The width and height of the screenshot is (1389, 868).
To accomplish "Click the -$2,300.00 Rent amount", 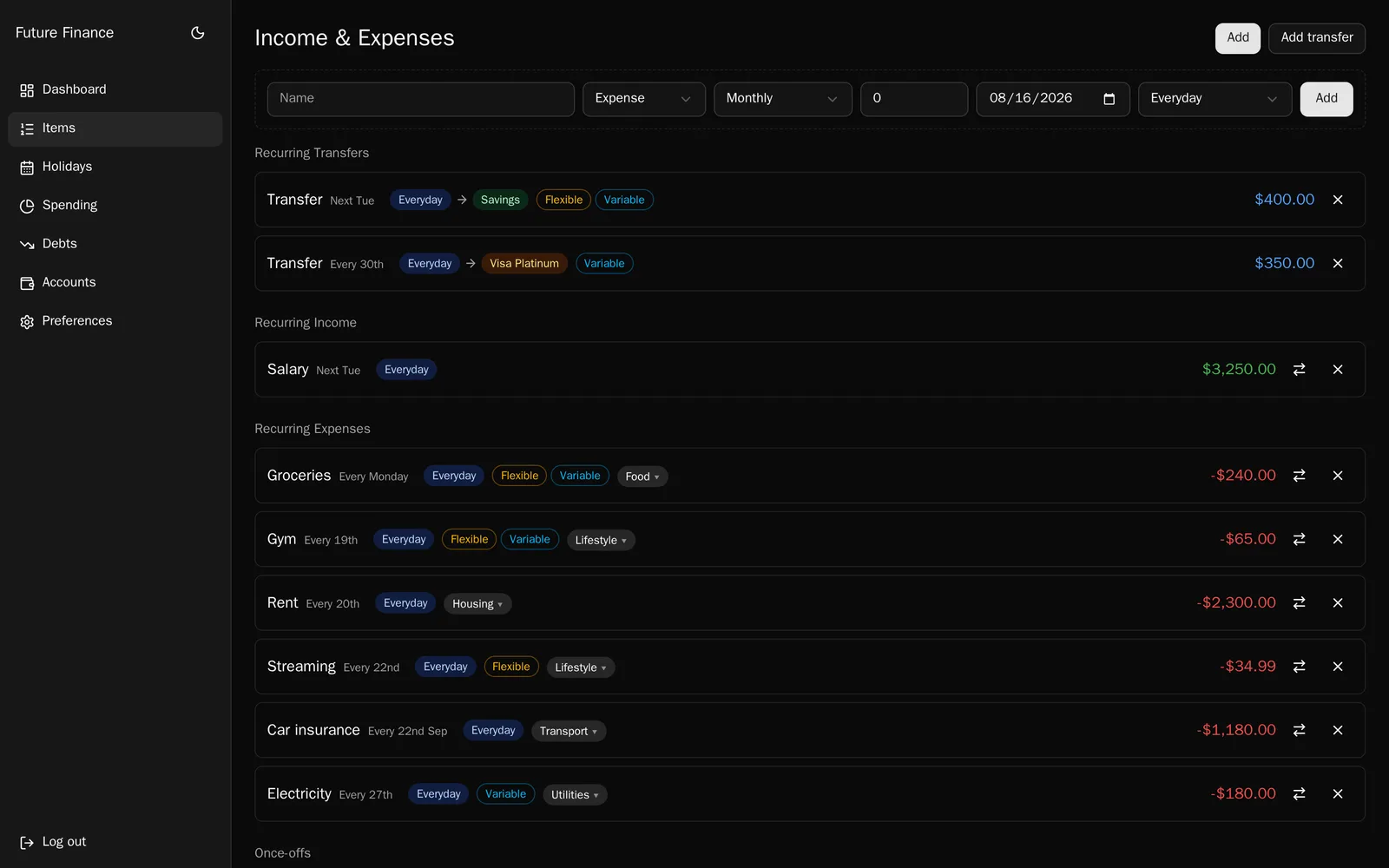I will click(1236, 603).
